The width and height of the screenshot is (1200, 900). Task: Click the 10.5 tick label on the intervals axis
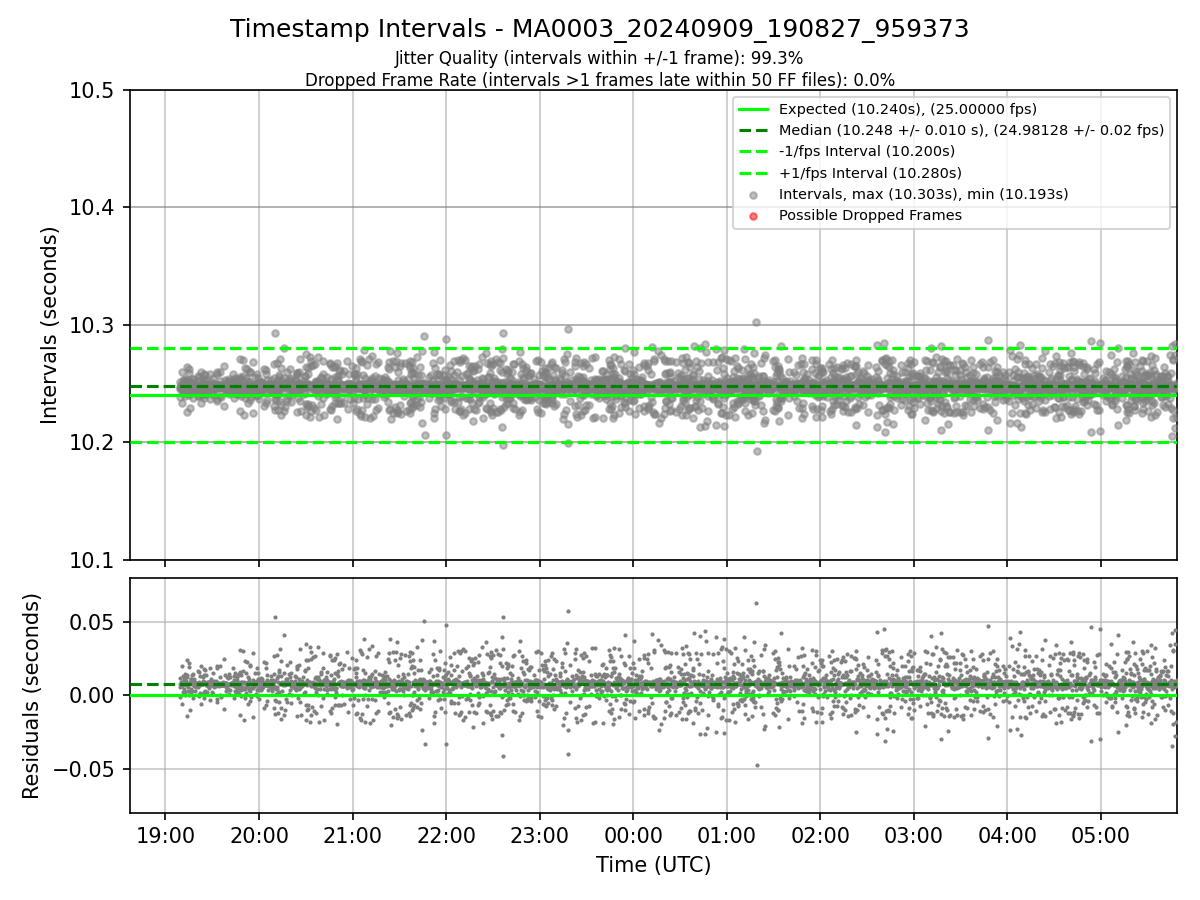pyautogui.click(x=94, y=91)
